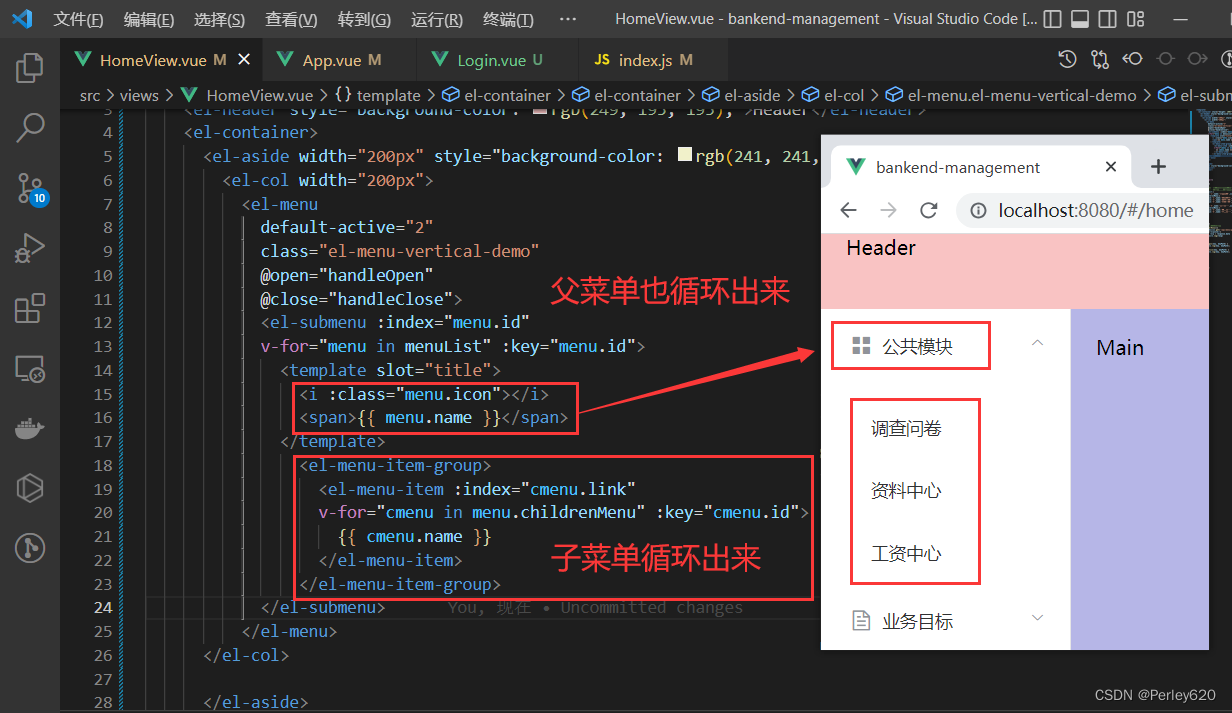
Task: Click the VS Code logo in title bar
Action: coord(22,19)
